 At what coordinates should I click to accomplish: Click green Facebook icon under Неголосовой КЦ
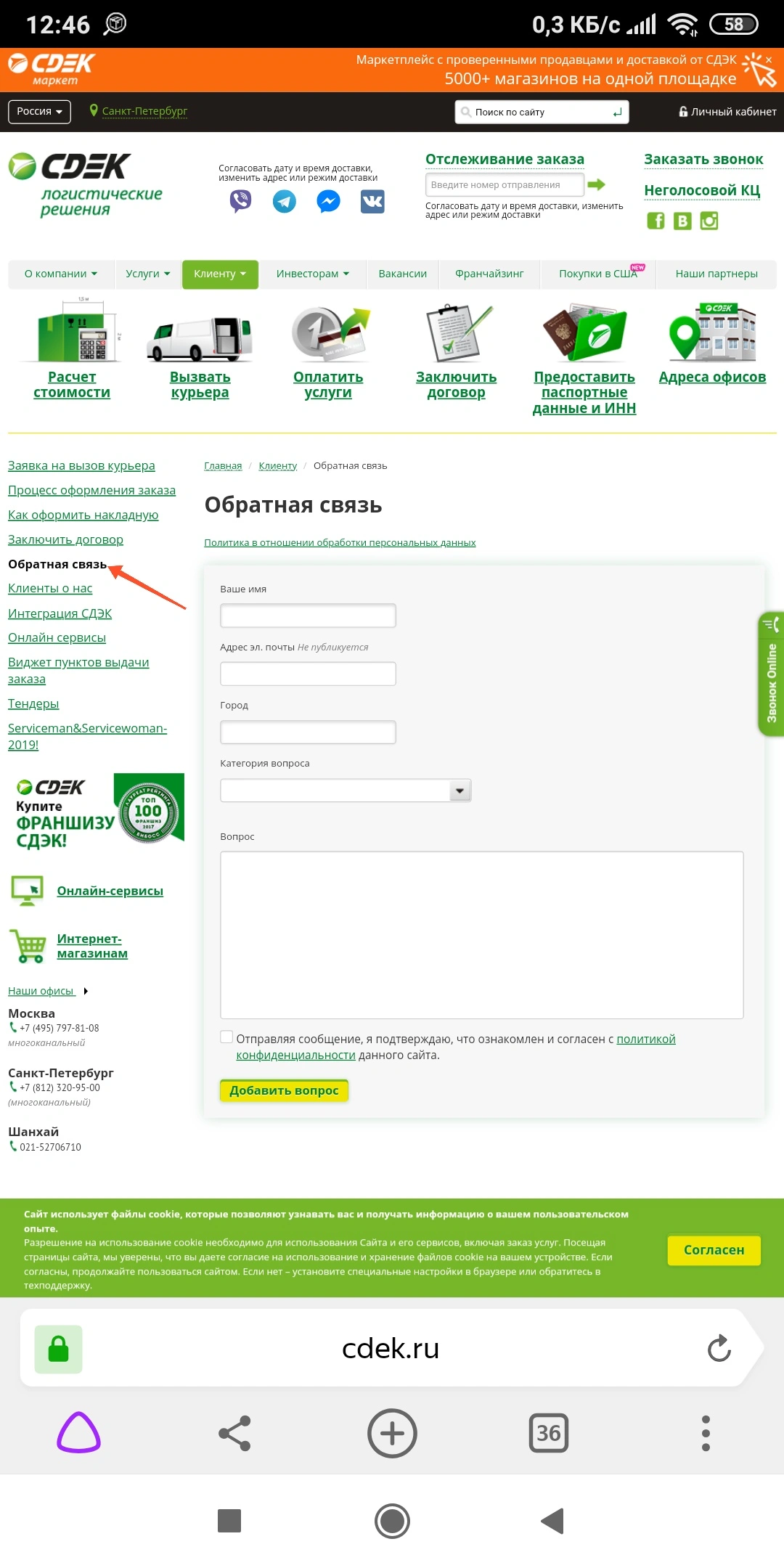tap(656, 221)
